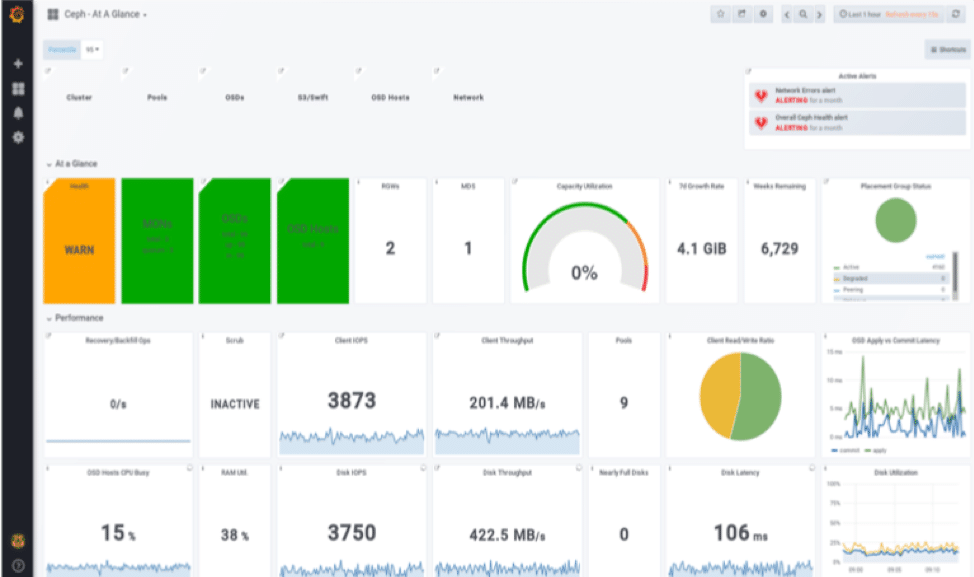Click the refresh dashboard icon
Screen dimensions: 974x577
tap(955, 14)
